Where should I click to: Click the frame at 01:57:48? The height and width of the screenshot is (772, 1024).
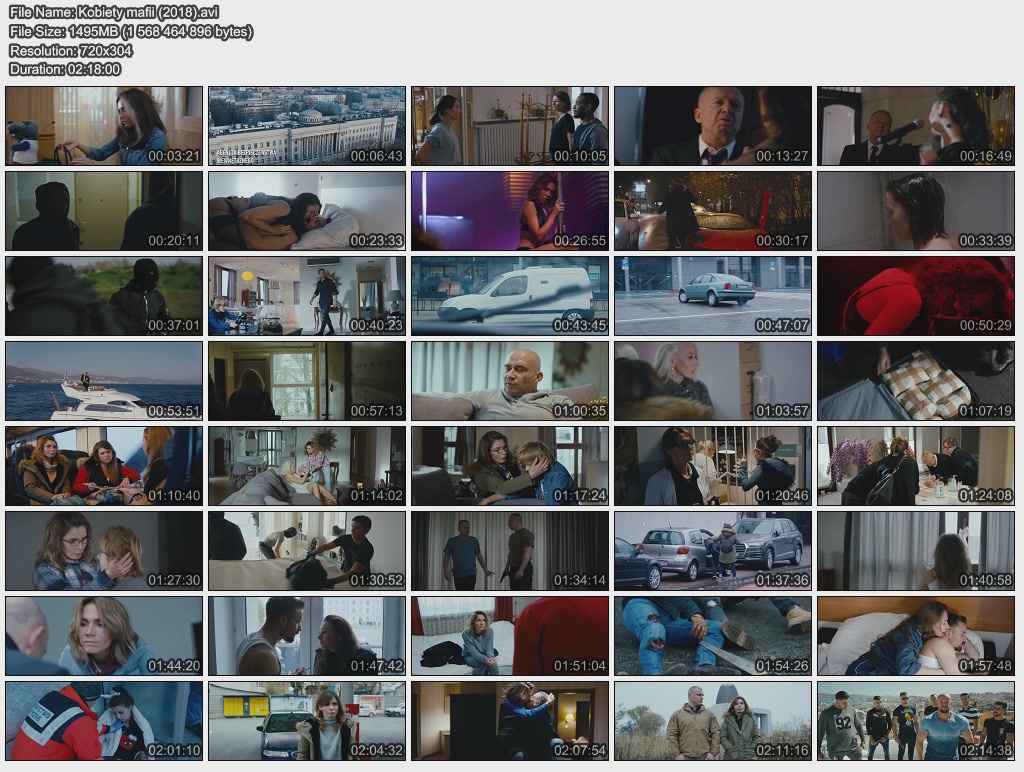[x=916, y=636]
